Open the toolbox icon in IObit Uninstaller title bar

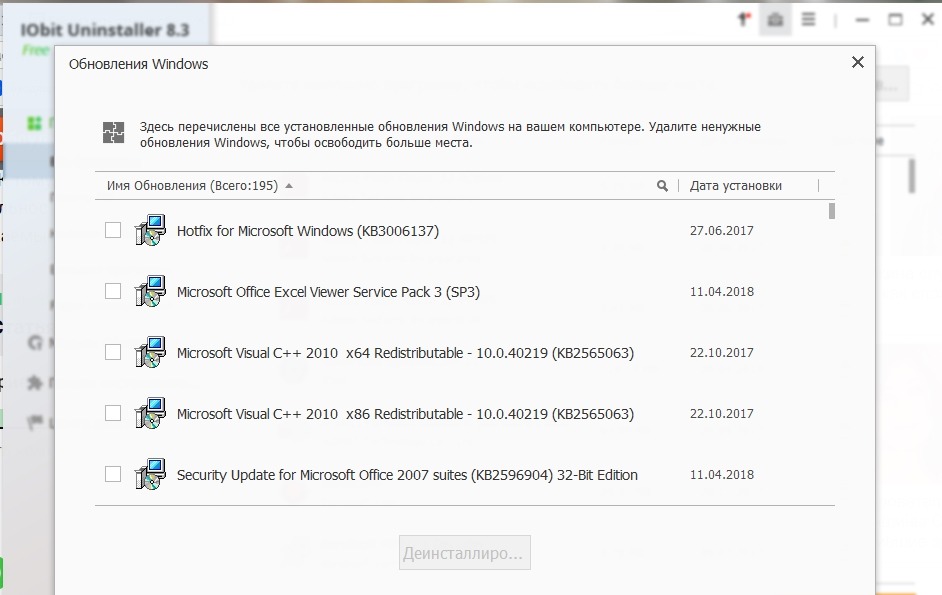point(775,20)
